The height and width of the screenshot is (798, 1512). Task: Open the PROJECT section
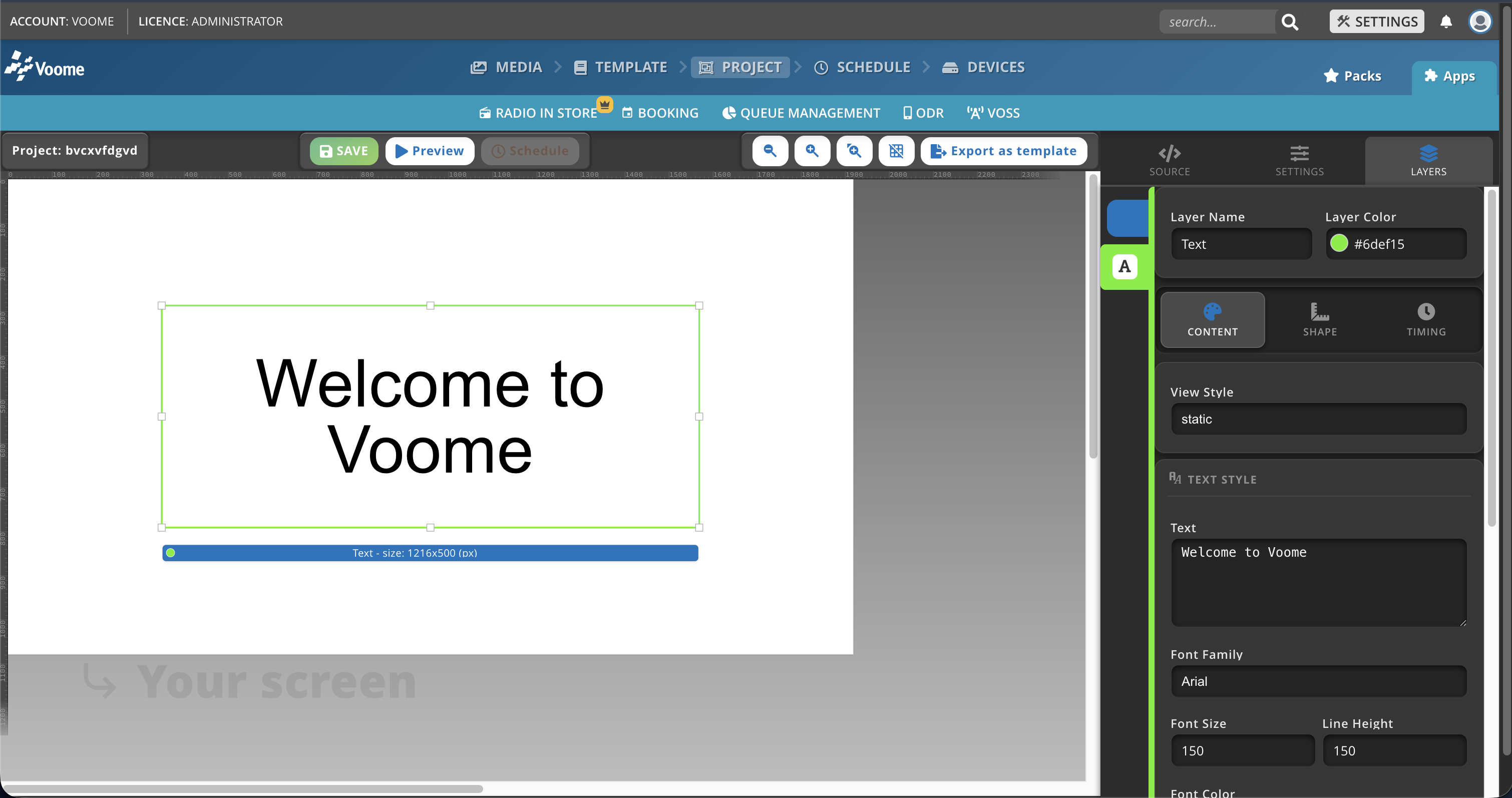[x=739, y=68]
